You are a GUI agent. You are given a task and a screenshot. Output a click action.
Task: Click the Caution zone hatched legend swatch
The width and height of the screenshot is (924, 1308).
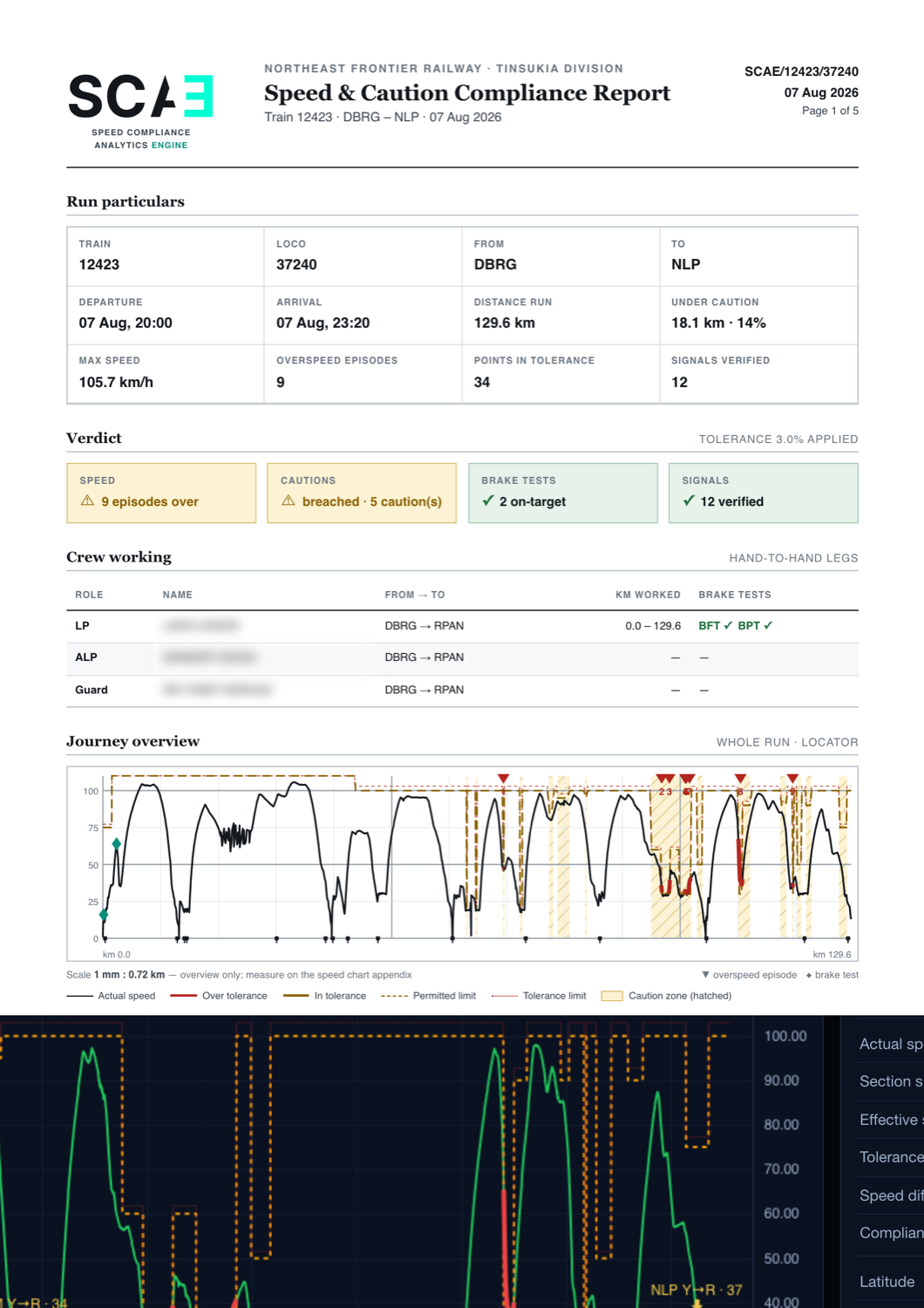[x=612, y=996]
